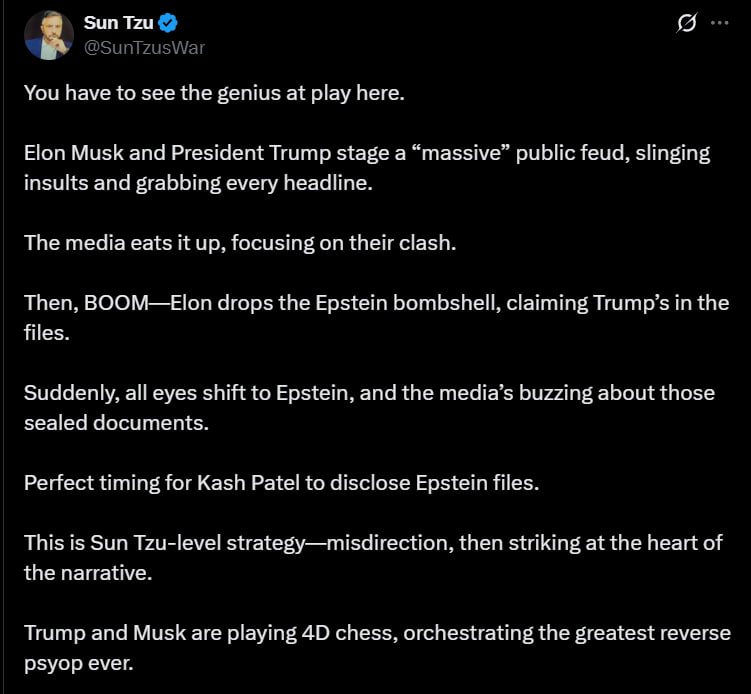Image resolution: width=751 pixels, height=694 pixels.
Task: Open the @SunTzusWar handle link
Action: 144,47
